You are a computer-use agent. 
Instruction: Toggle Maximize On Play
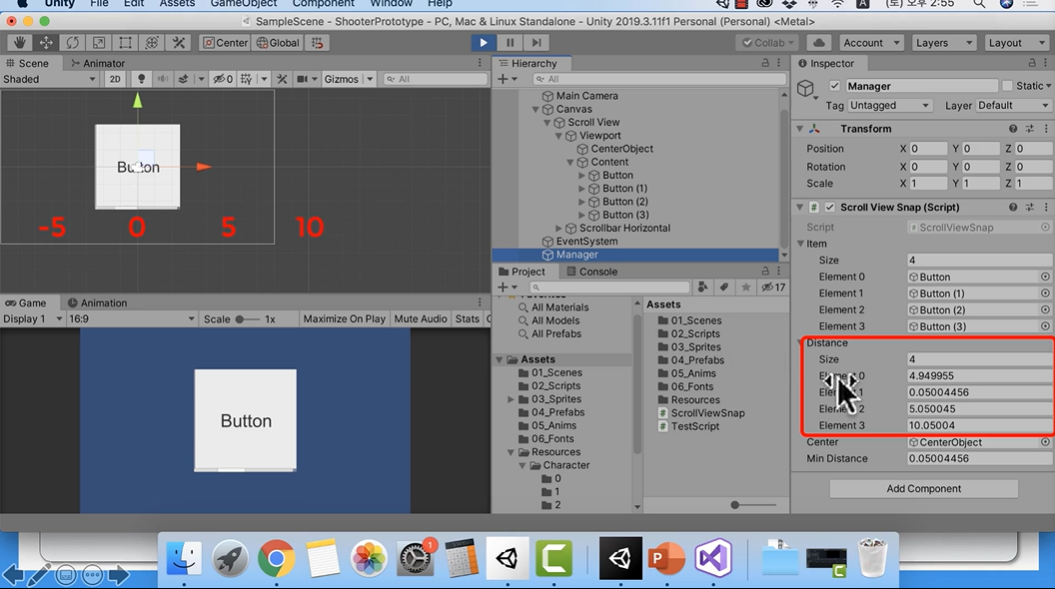(344, 318)
